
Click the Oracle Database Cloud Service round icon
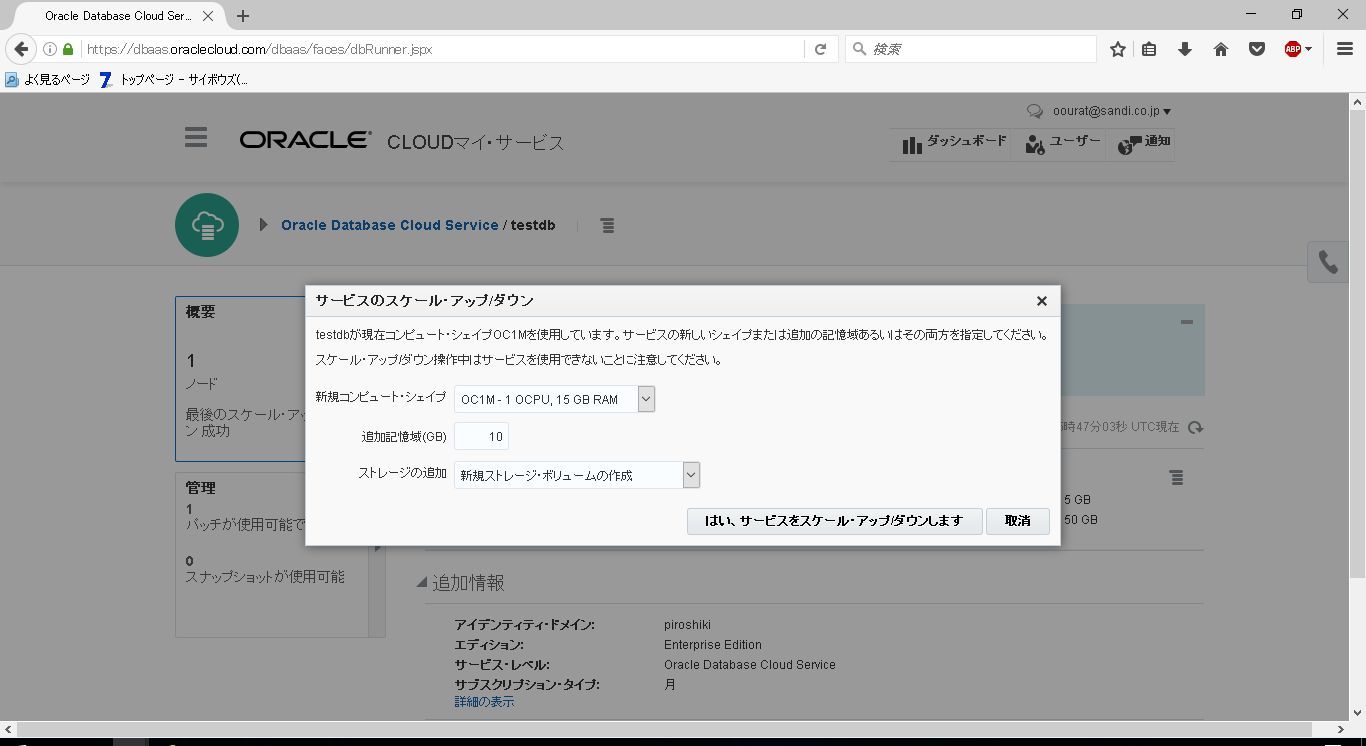(207, 225)
